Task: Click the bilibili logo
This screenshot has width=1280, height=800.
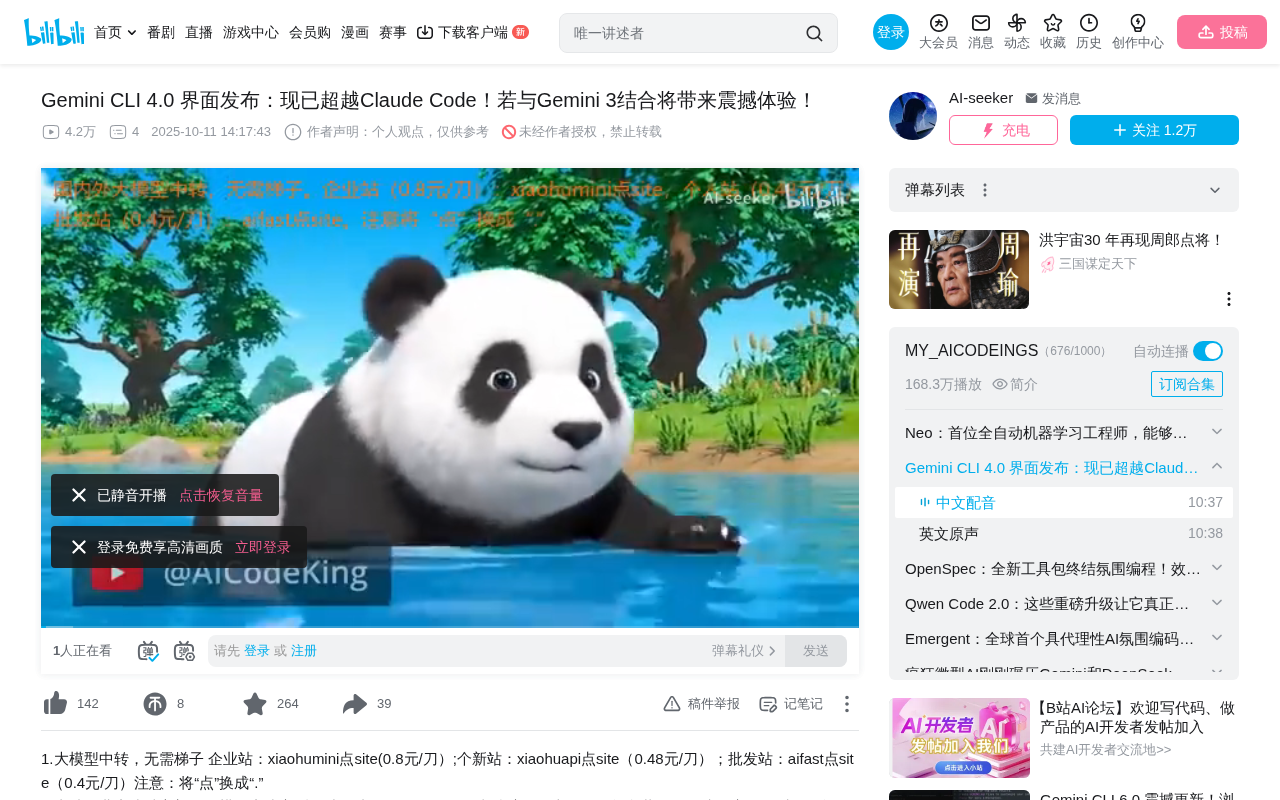Action: [x=54, y=32]
